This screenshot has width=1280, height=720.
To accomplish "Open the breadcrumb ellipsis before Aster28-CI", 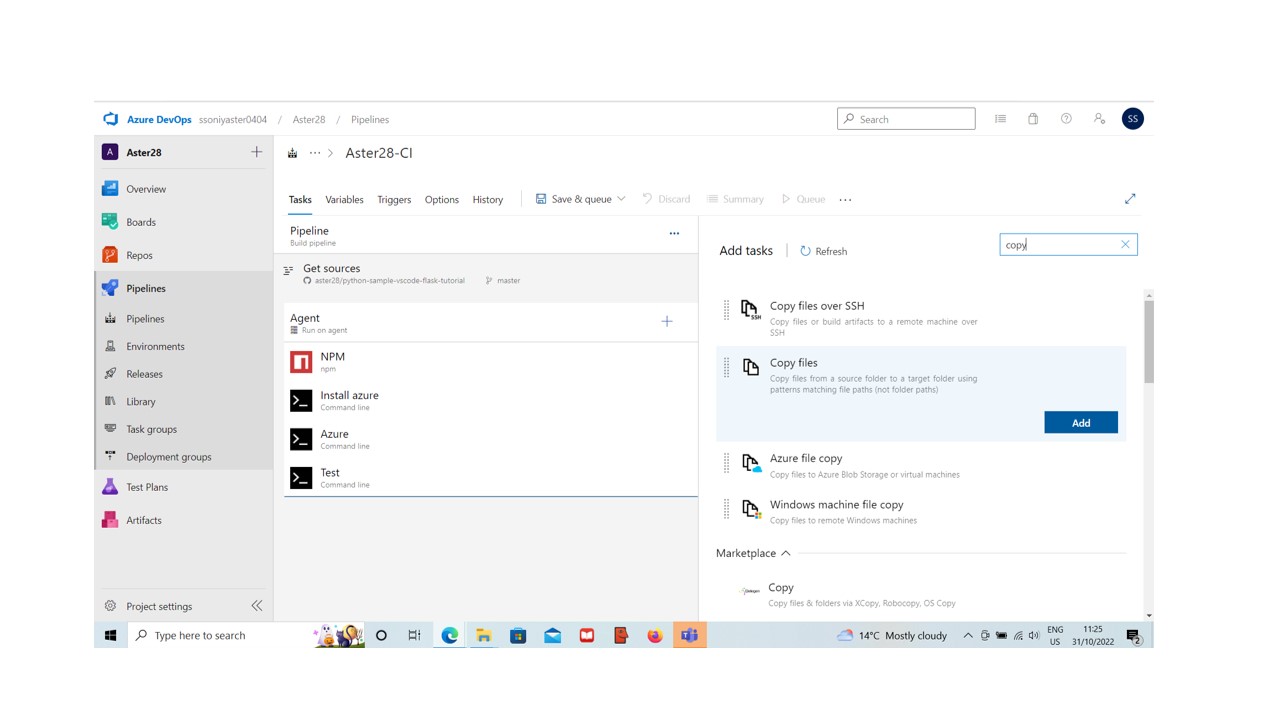I will tap(315, 153).
